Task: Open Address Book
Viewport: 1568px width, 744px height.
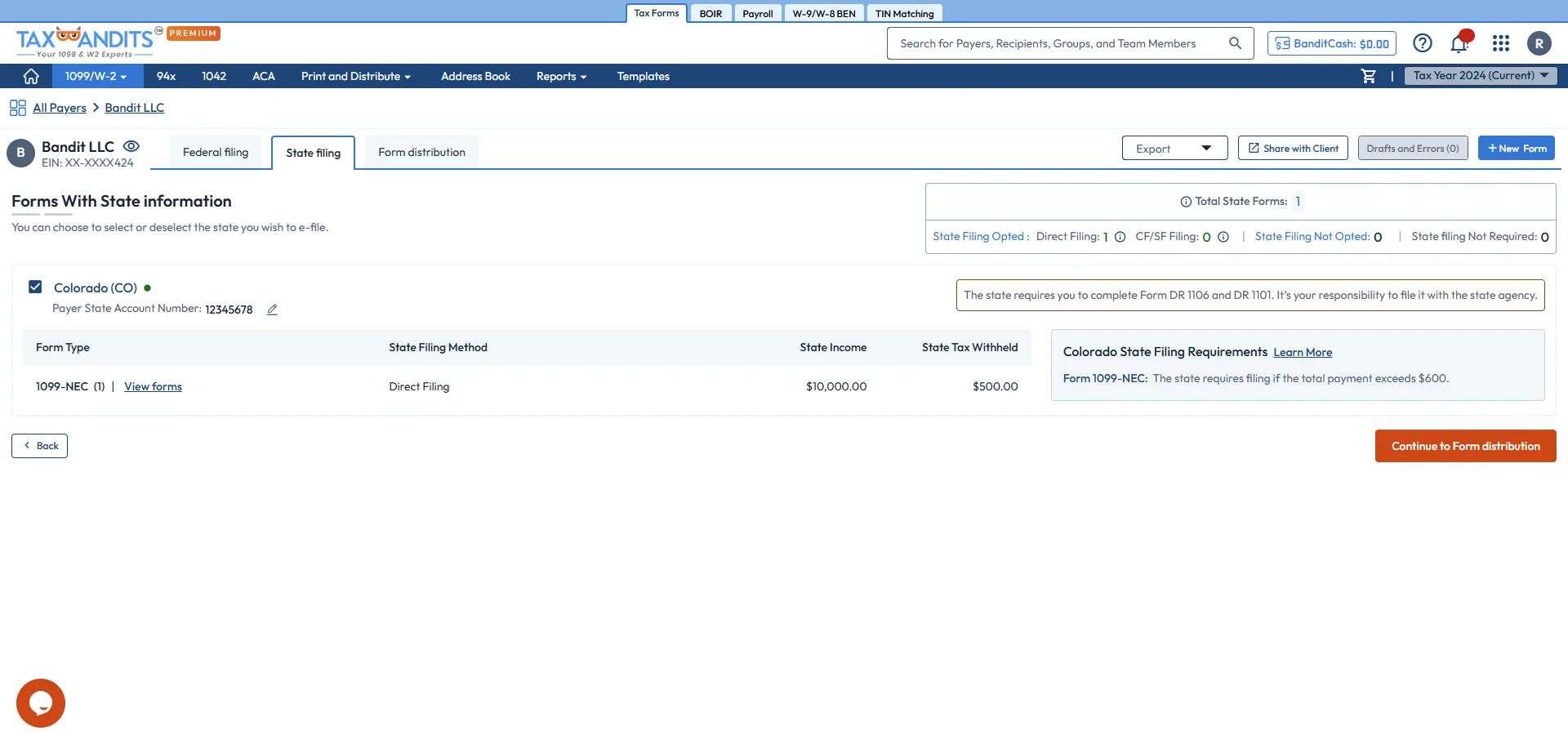Action: click(475, 76)
